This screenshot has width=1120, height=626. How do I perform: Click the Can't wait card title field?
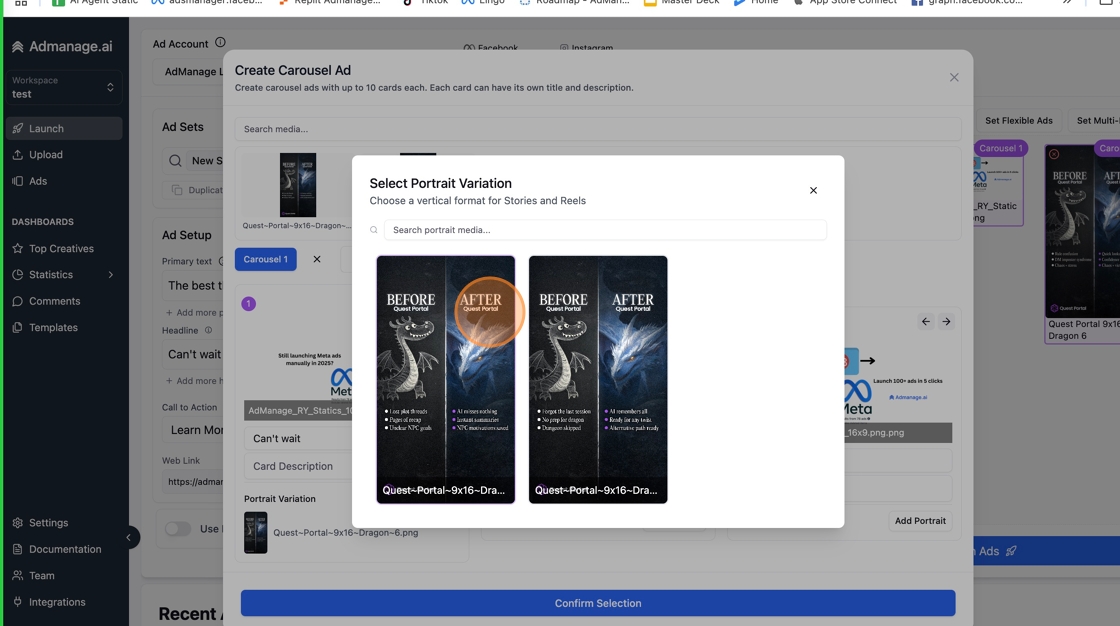click(298, 439)
